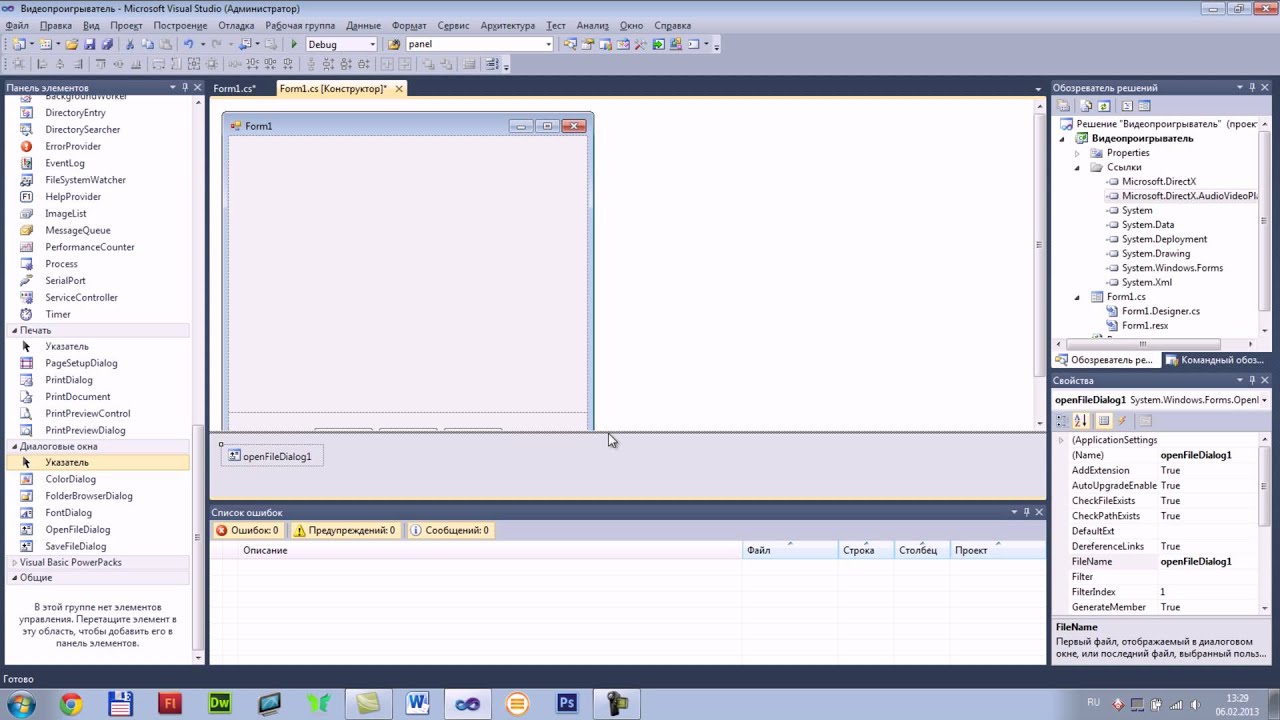Expand the (ApplicationSettings) property
The height and width of the screenshot is (720, 1280).
[x=1061, y=440]
